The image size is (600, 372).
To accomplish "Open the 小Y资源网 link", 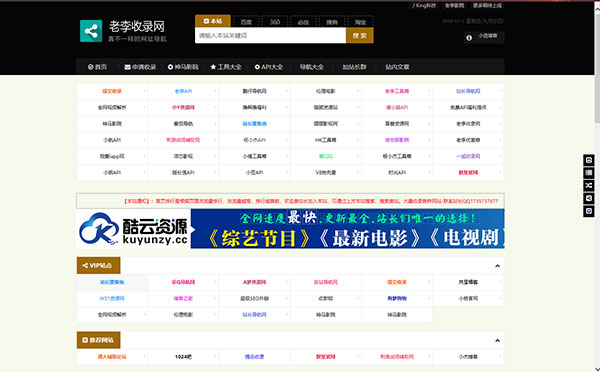I will point(183,108).
